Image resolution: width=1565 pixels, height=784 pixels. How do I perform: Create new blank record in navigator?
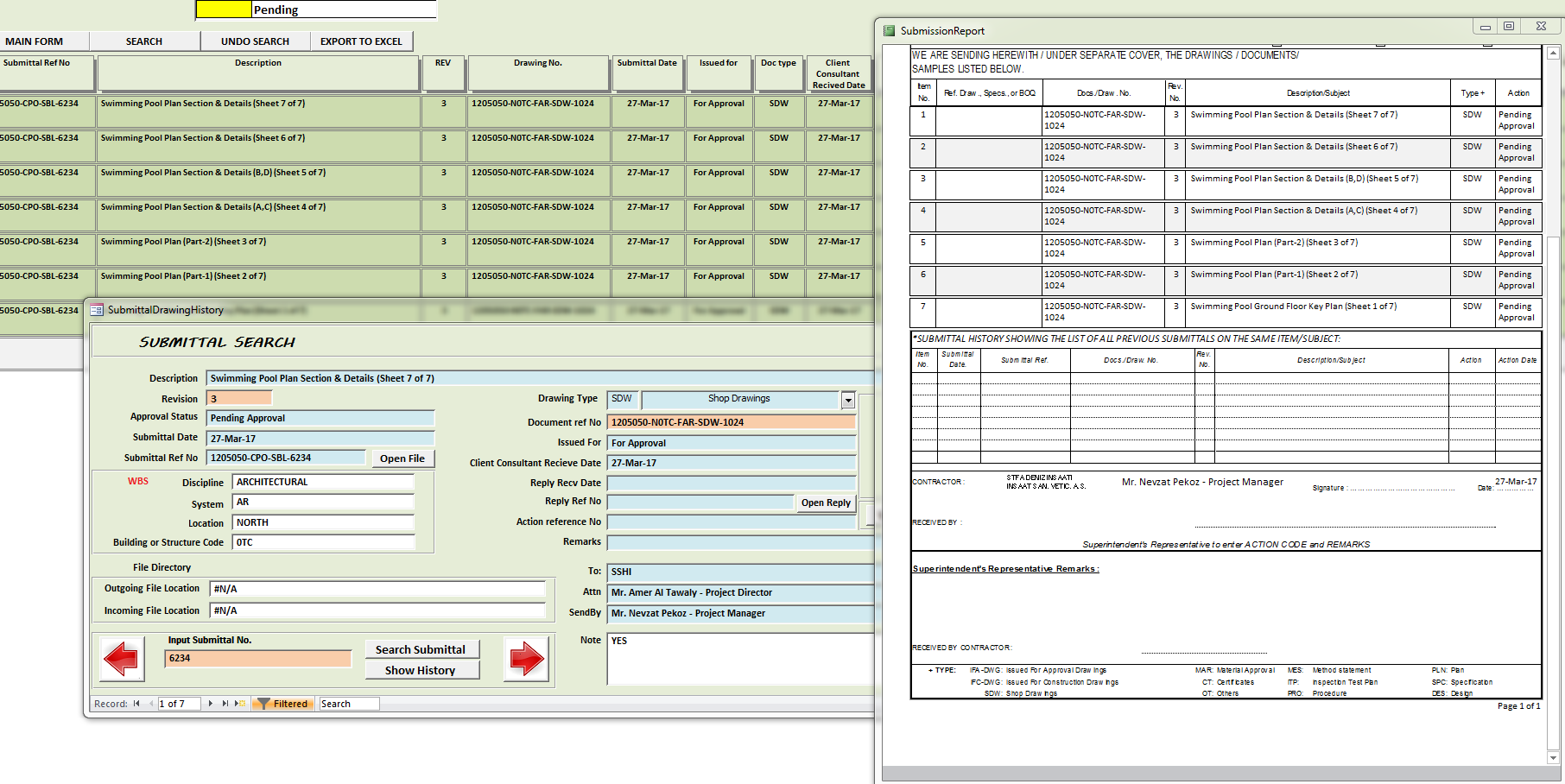[240, 704]
